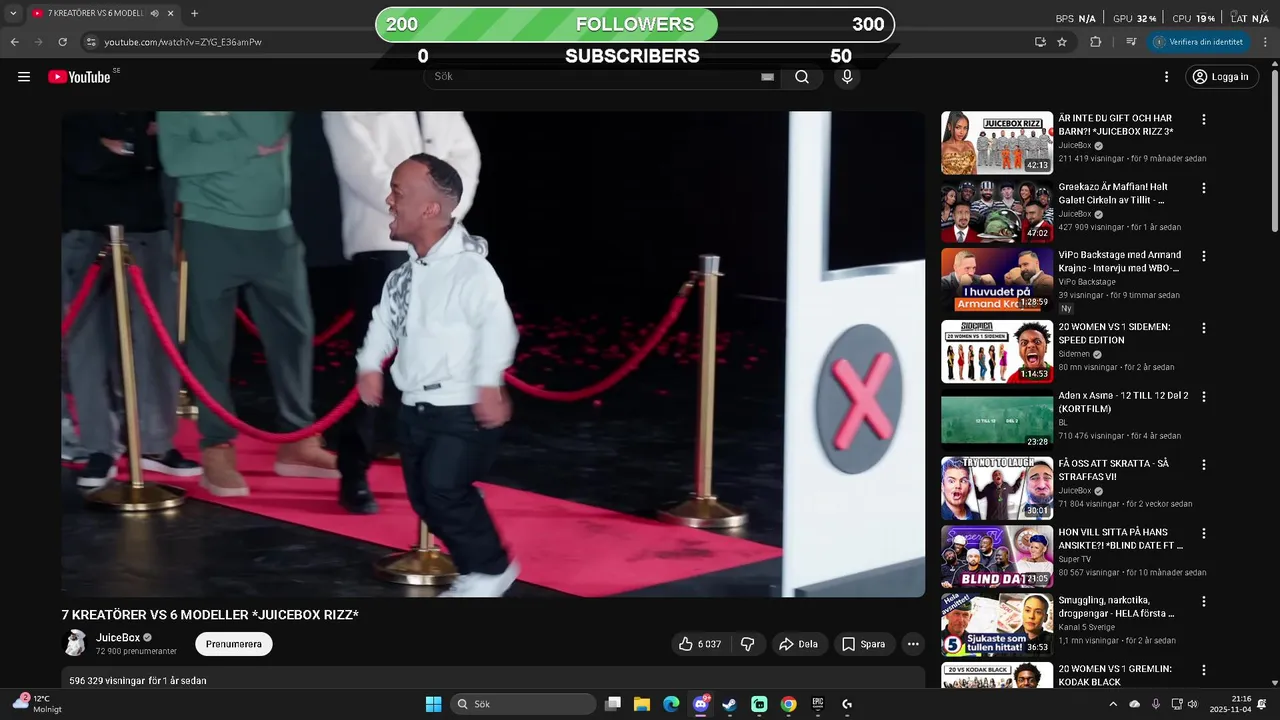
Task: Click the video player to pause
Action: coord(493,354)
